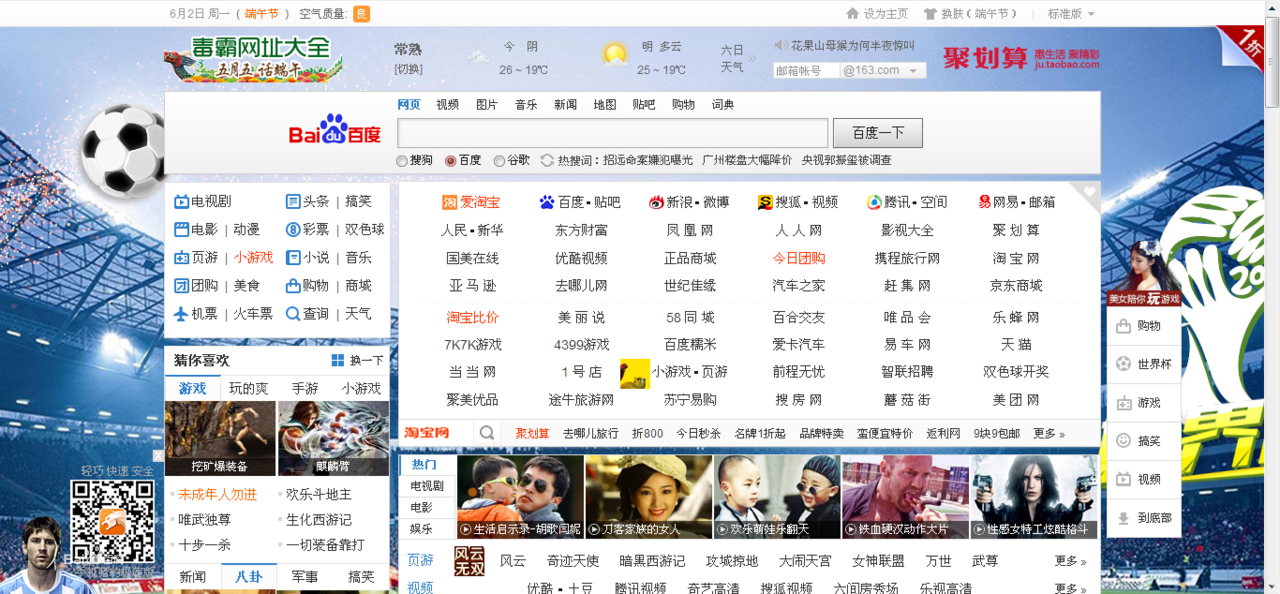1280x594 pixels.
Task: Select the 军事 news tab
Action: pos(305,577)
